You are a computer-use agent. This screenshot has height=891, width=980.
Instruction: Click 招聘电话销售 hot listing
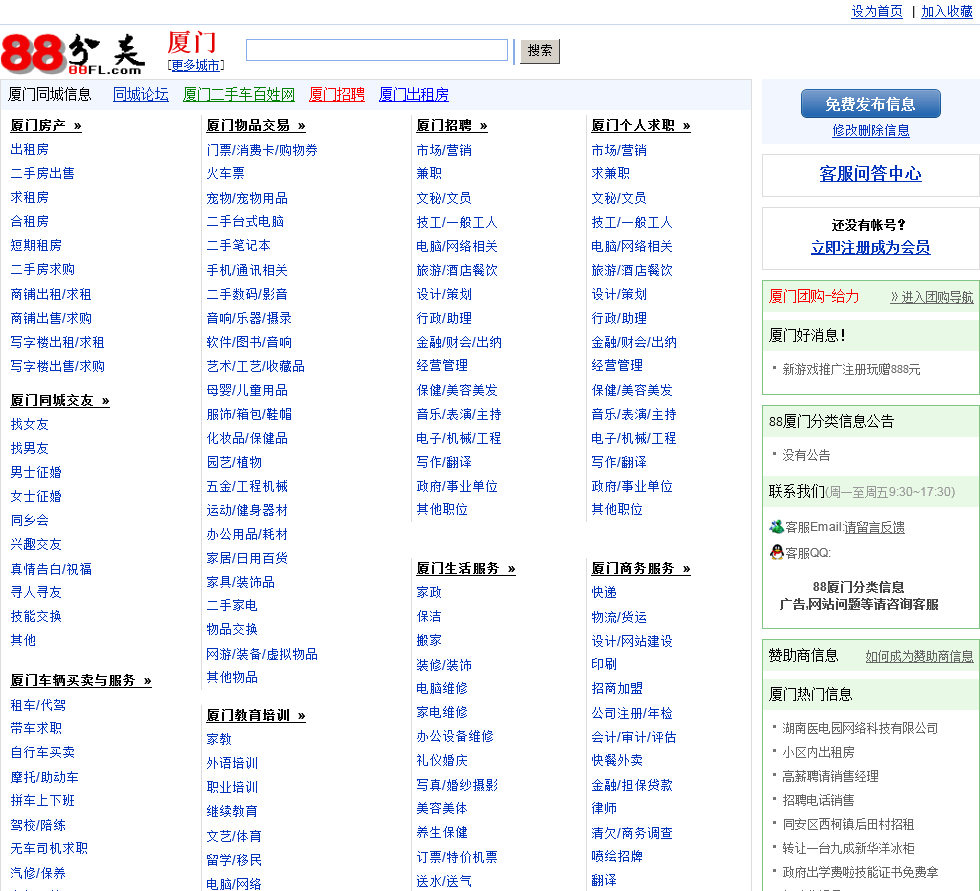point(818,800)
